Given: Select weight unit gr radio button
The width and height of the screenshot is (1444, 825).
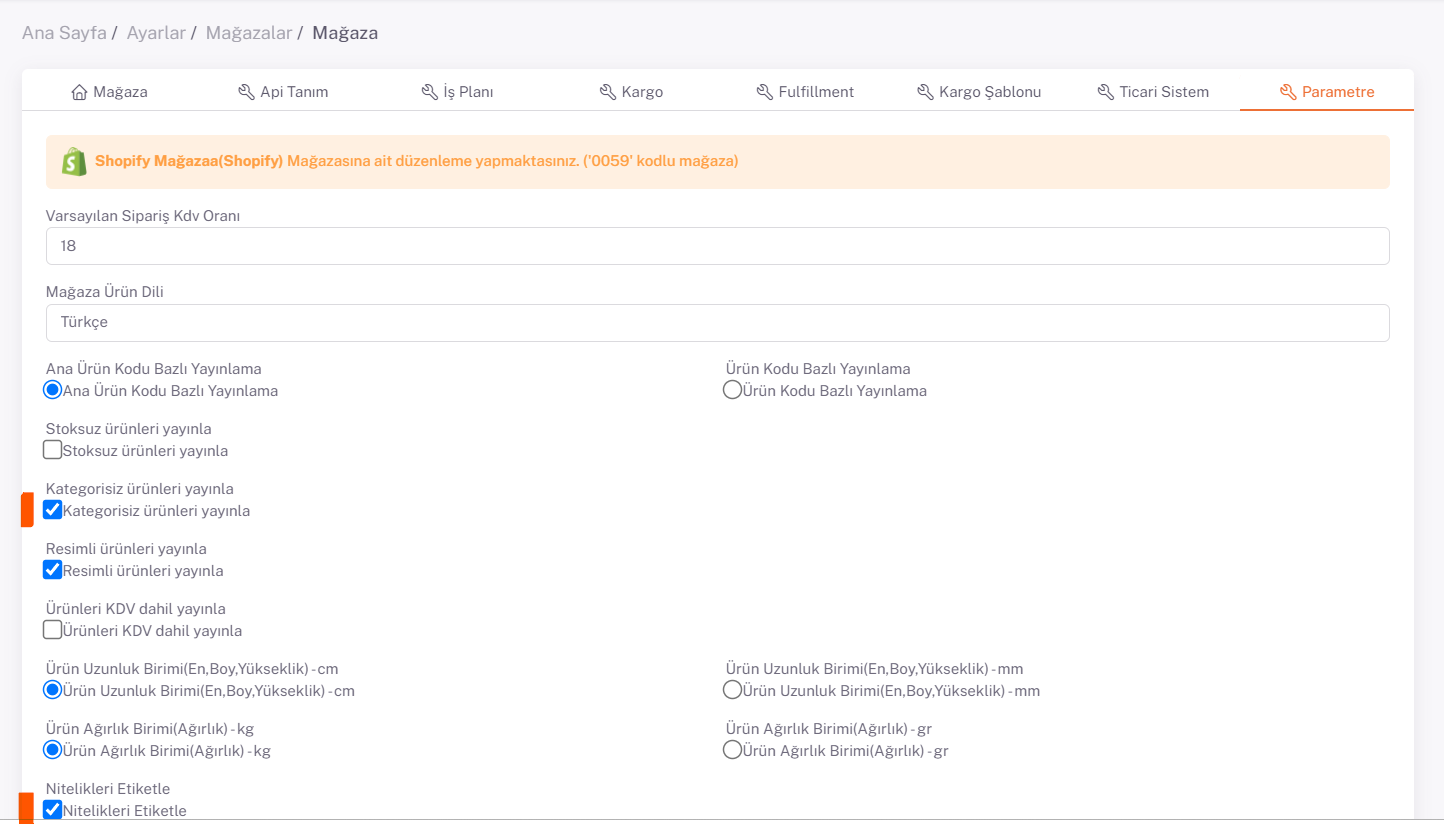Looking at the screenshot, I should point(732,750).
